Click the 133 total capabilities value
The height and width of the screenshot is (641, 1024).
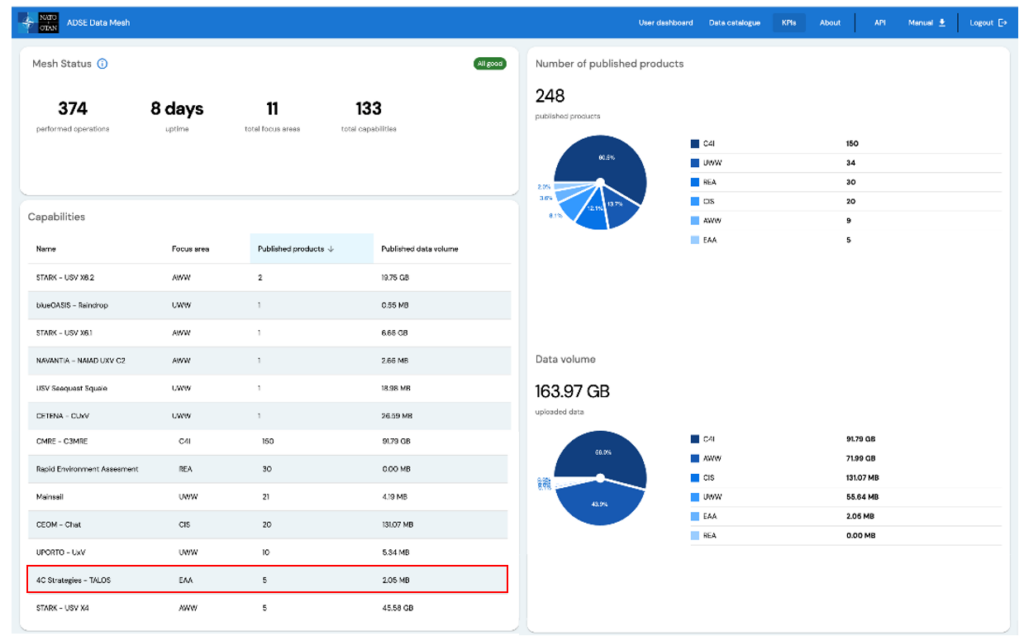[368, 108]
